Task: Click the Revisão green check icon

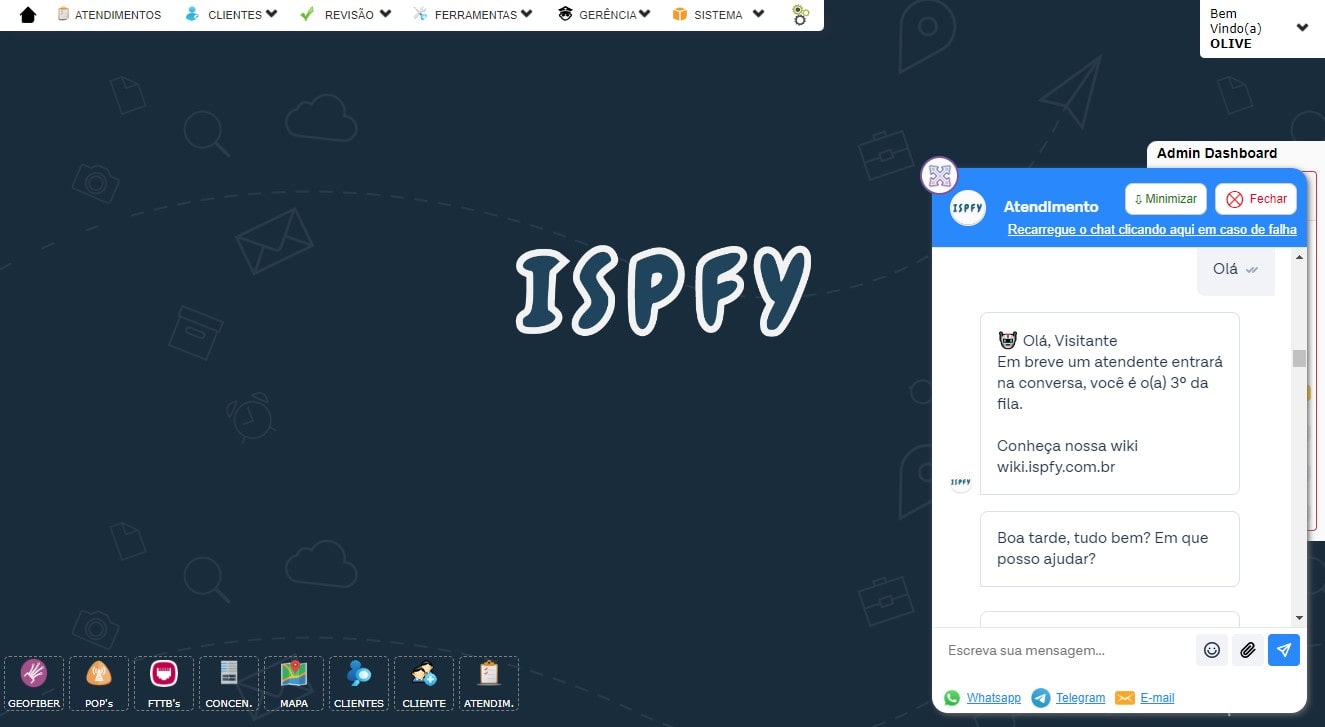Action: point(307,14)
